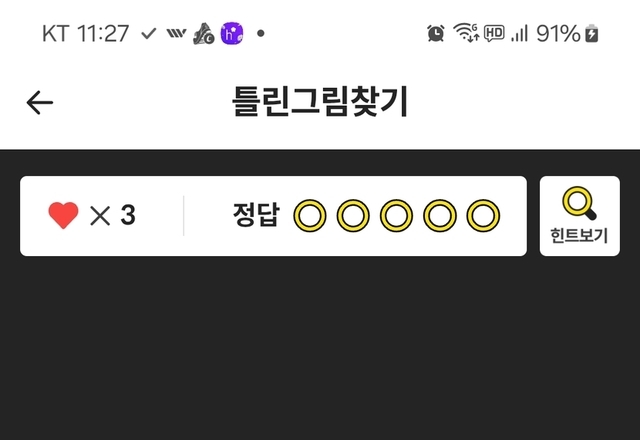Select the first yellow answer circle
This screenshot has width=640, height=440.
(x=310, y=216)
